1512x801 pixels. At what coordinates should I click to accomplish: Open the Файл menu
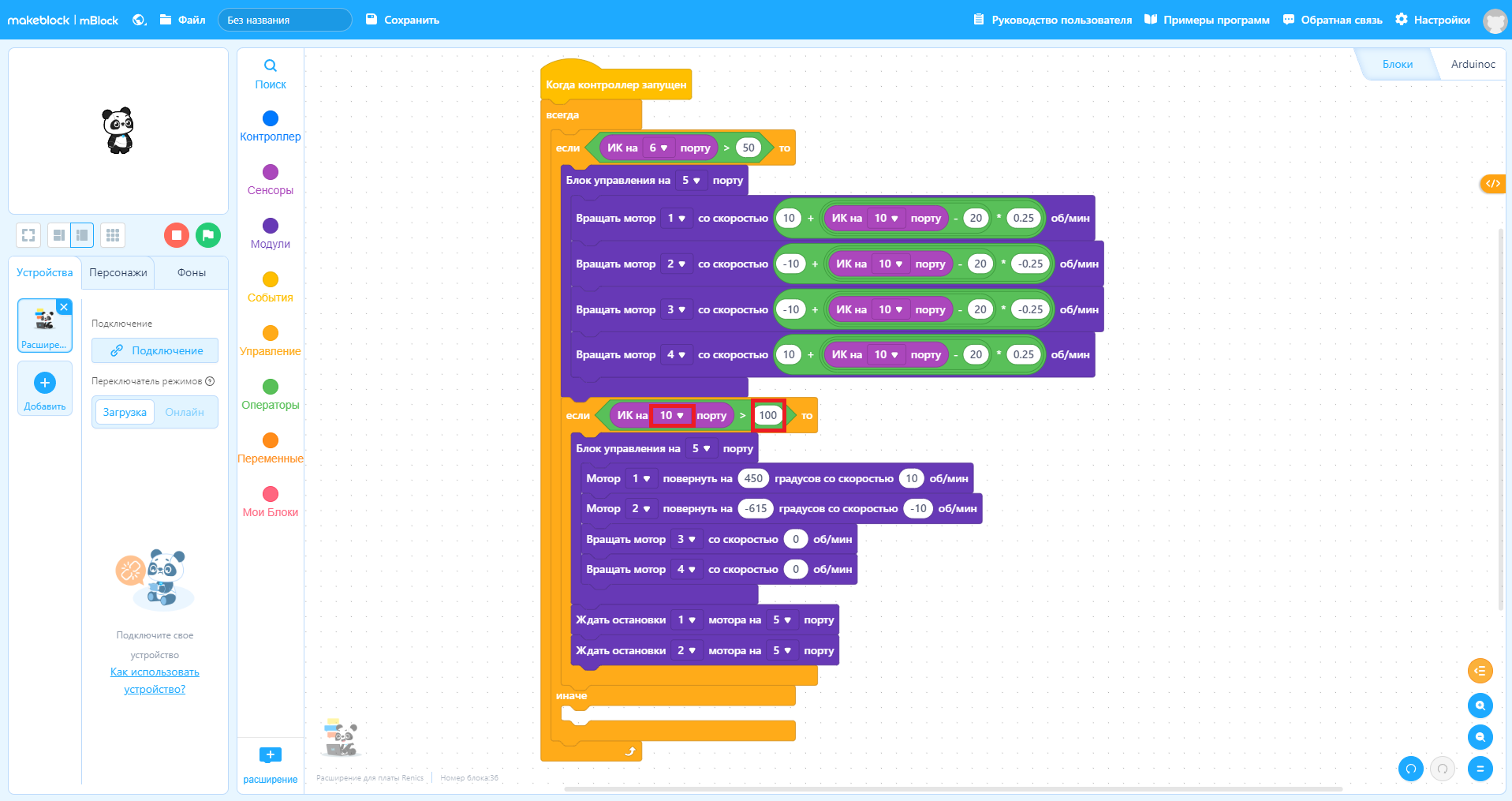tap(183, 20)
